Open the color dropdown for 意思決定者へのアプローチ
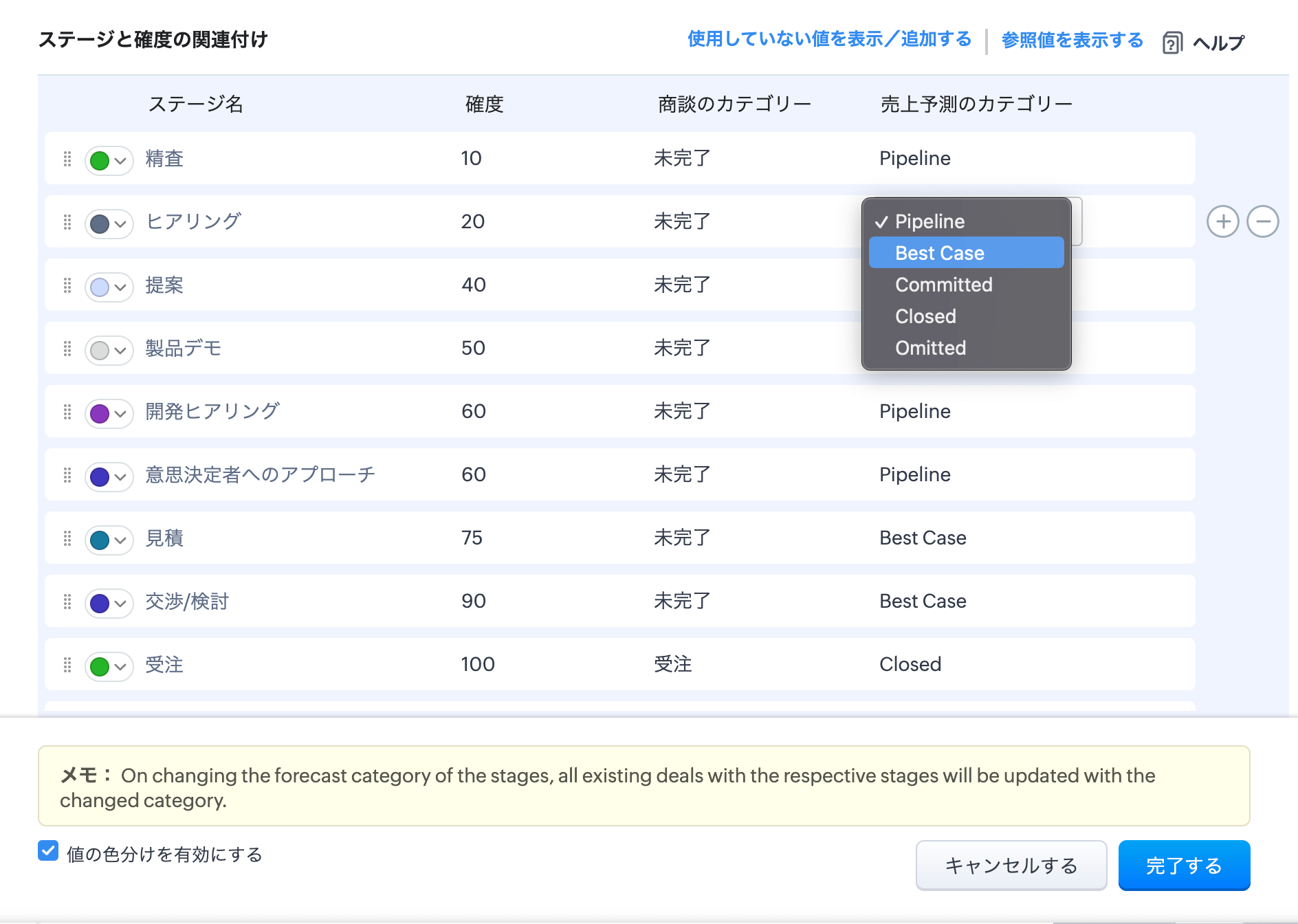 tap(109, 476)
